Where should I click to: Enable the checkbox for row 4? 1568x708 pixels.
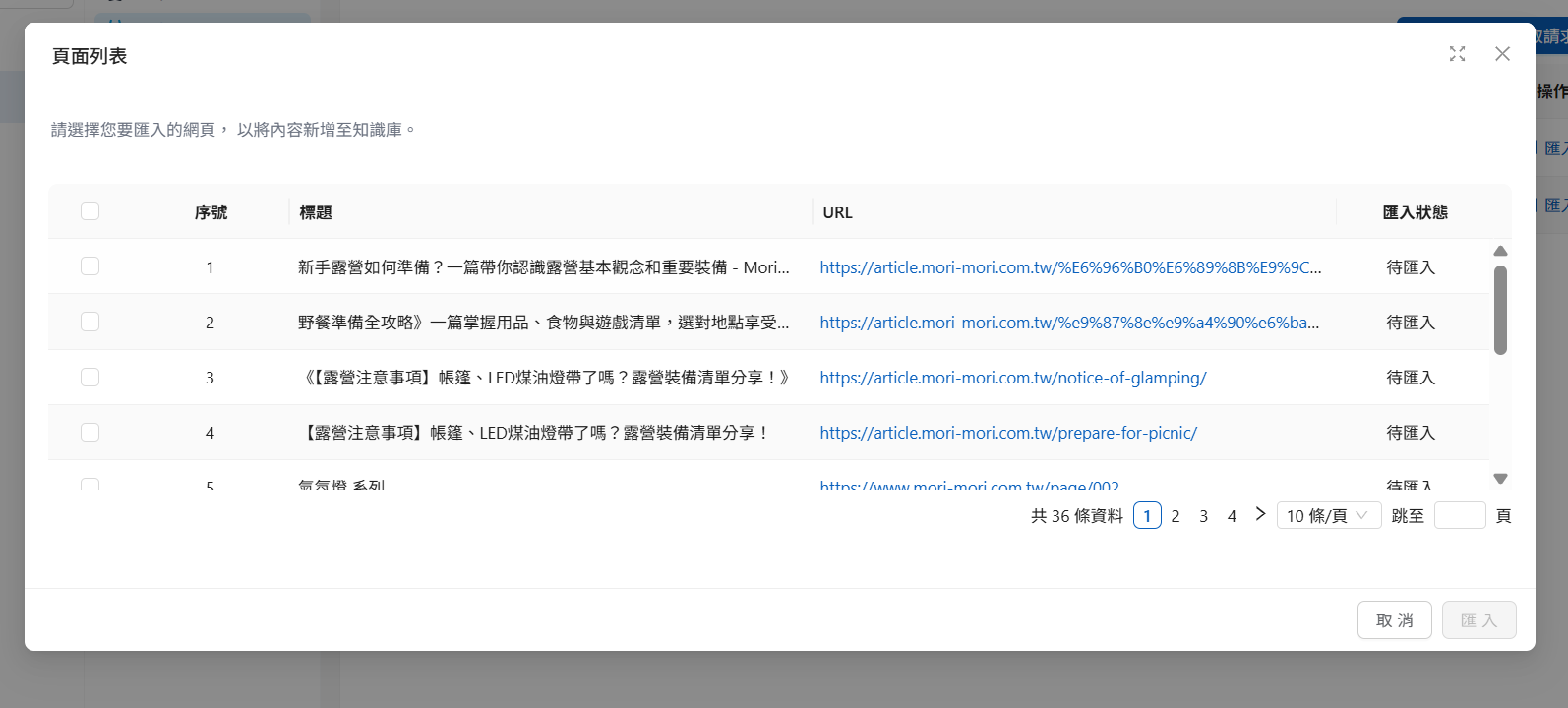click(x=90, y=432)
